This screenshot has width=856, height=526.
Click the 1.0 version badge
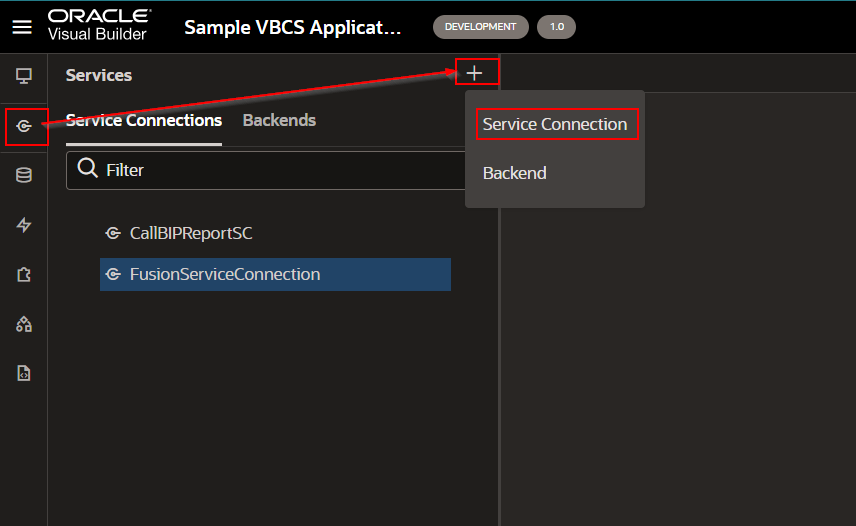[x=556, y=27]
